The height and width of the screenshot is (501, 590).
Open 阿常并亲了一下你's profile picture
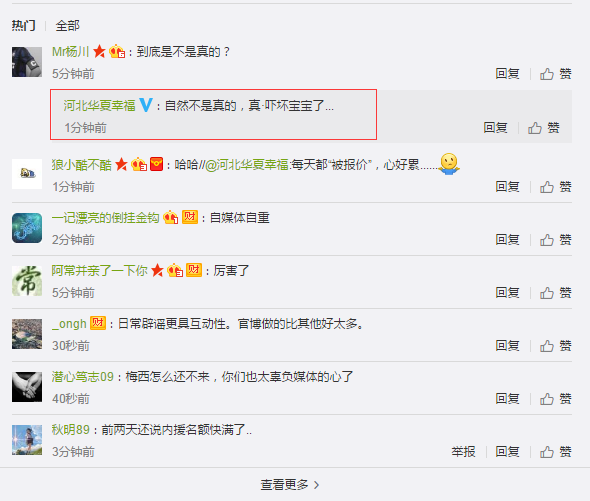click(27, 281)
